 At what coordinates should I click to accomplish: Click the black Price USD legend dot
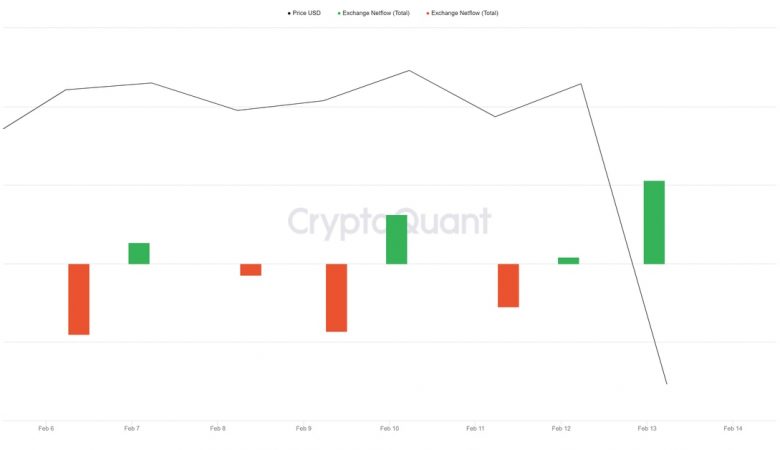289,13
